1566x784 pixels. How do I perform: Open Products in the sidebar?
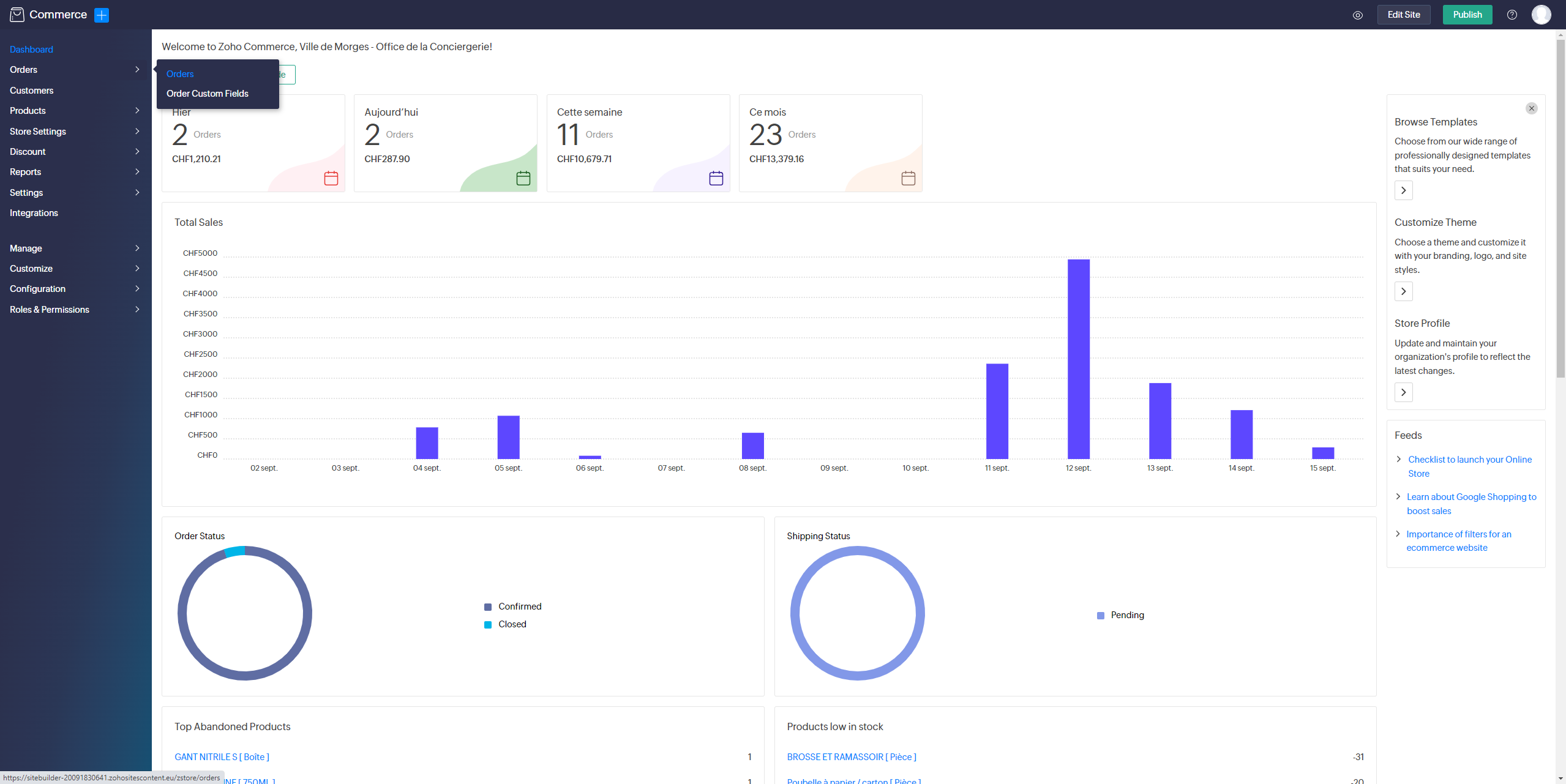point(28,111)
